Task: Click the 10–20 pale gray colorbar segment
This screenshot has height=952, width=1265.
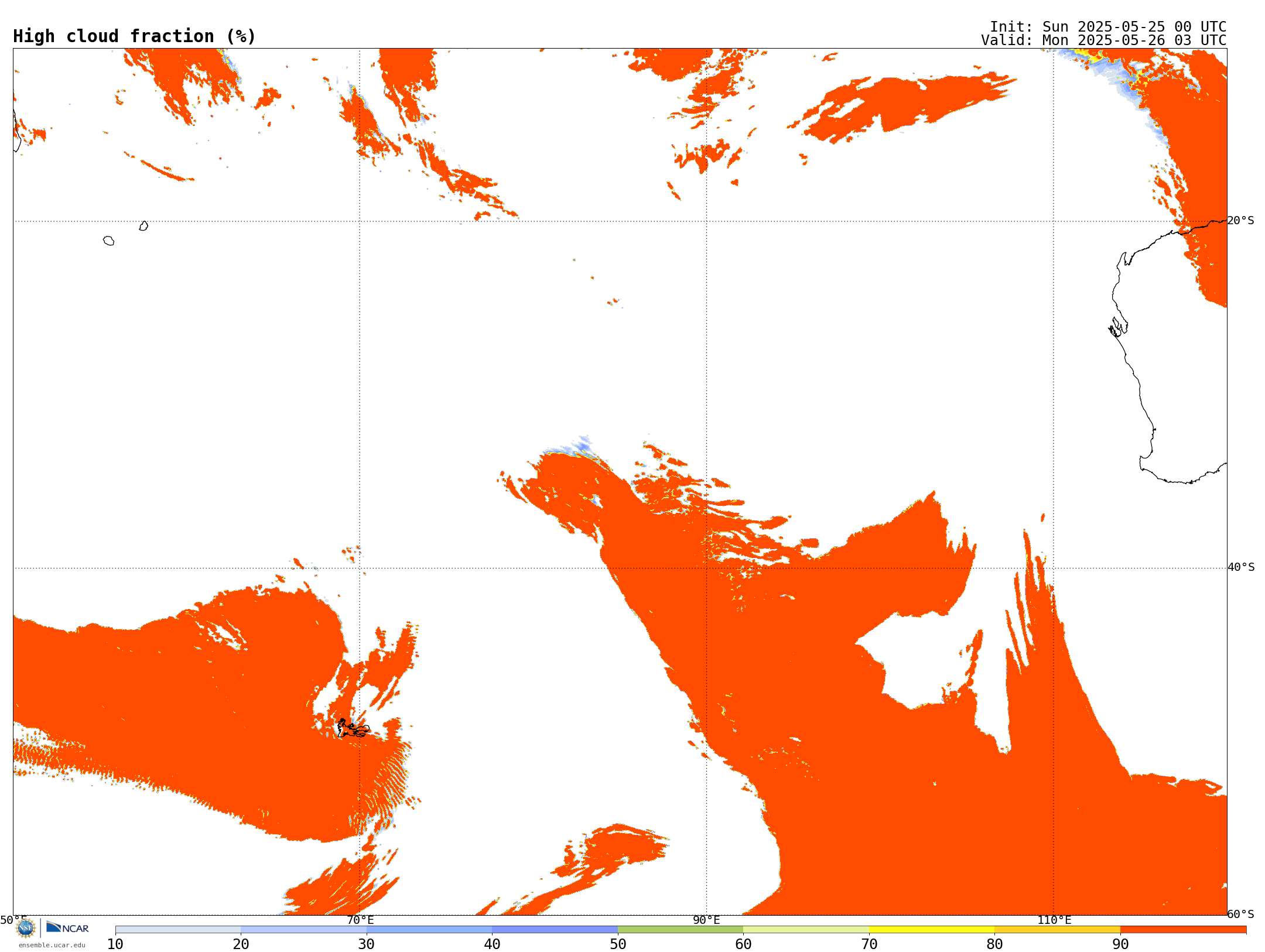Action: pyautogui.click(x=178, y=930)
